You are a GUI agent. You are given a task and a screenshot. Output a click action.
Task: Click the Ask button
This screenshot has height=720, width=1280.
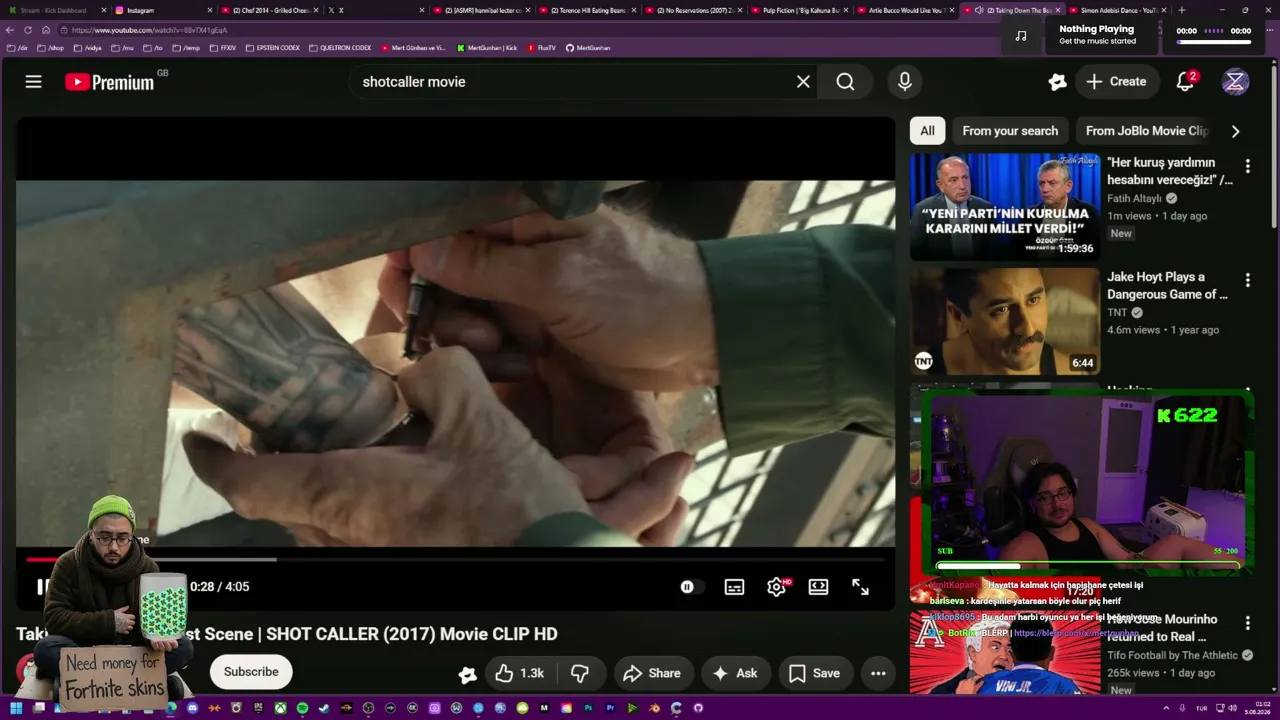click(x=735, y=673)
